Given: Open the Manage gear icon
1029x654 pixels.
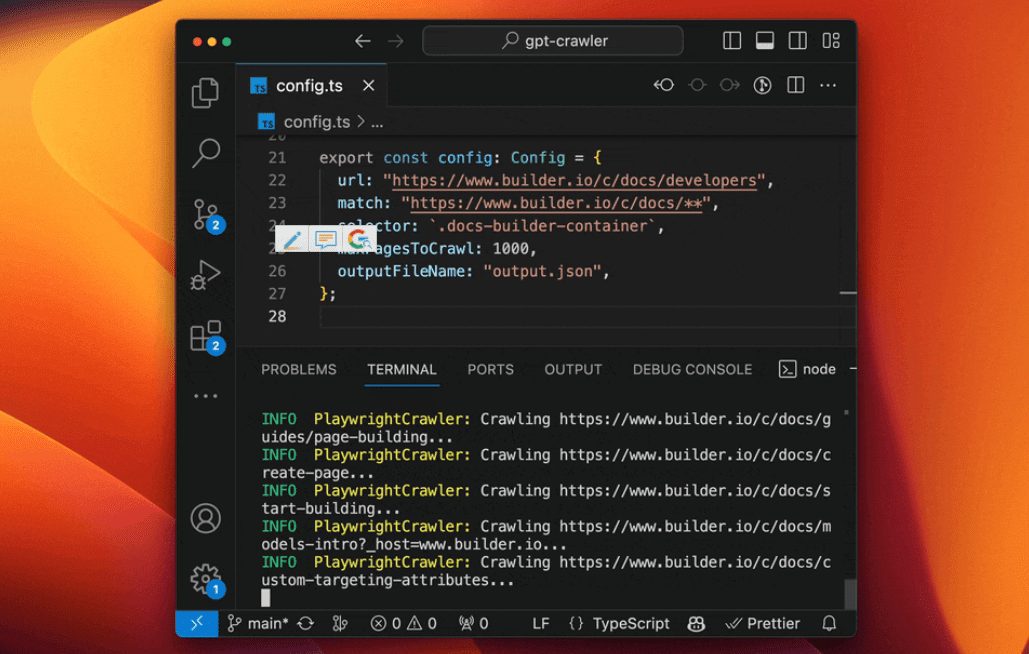Looking at the screenshot, I should tap(207, 581).
